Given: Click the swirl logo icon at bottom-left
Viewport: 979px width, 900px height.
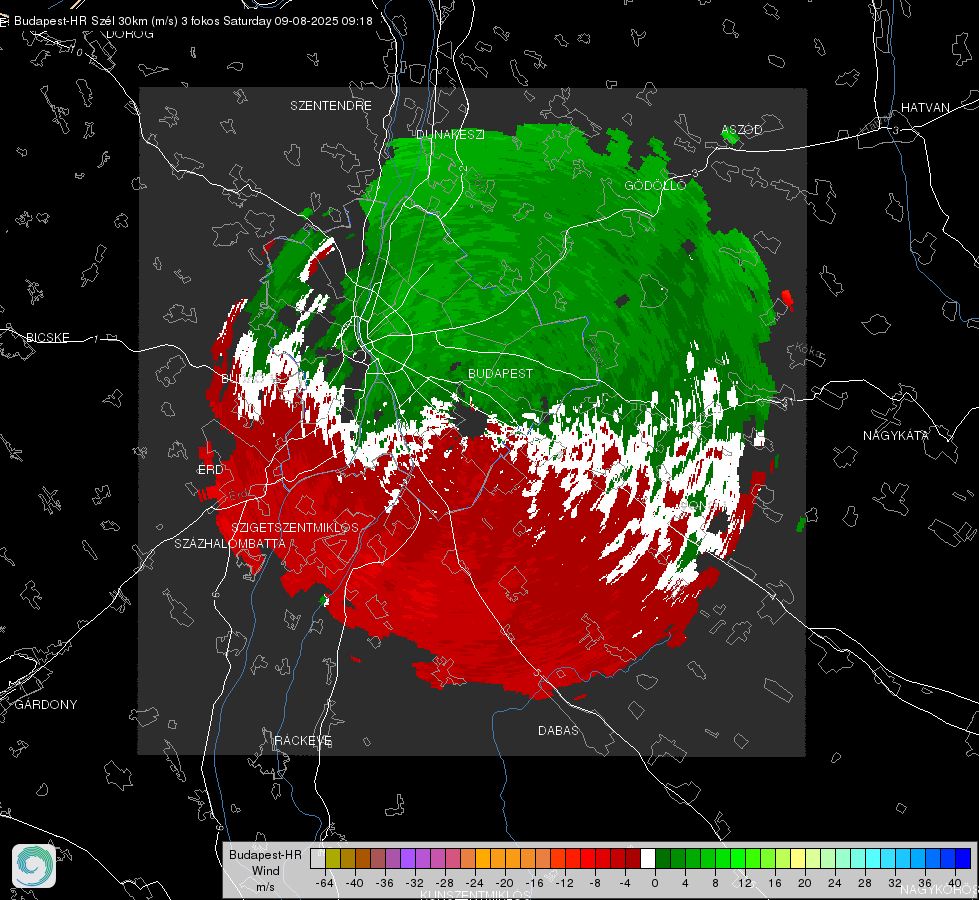Looking at the screenshot, I should pos(34,866).
